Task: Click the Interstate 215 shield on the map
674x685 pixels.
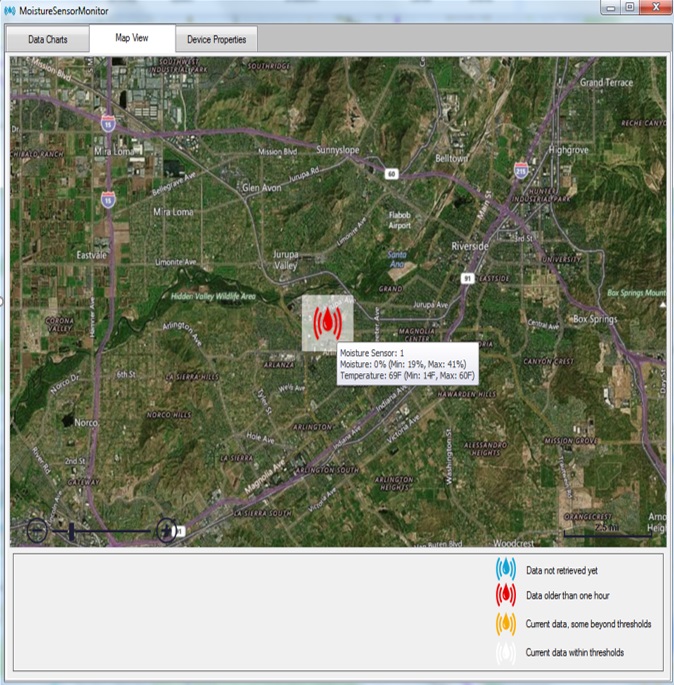Action: click(521, 170)
